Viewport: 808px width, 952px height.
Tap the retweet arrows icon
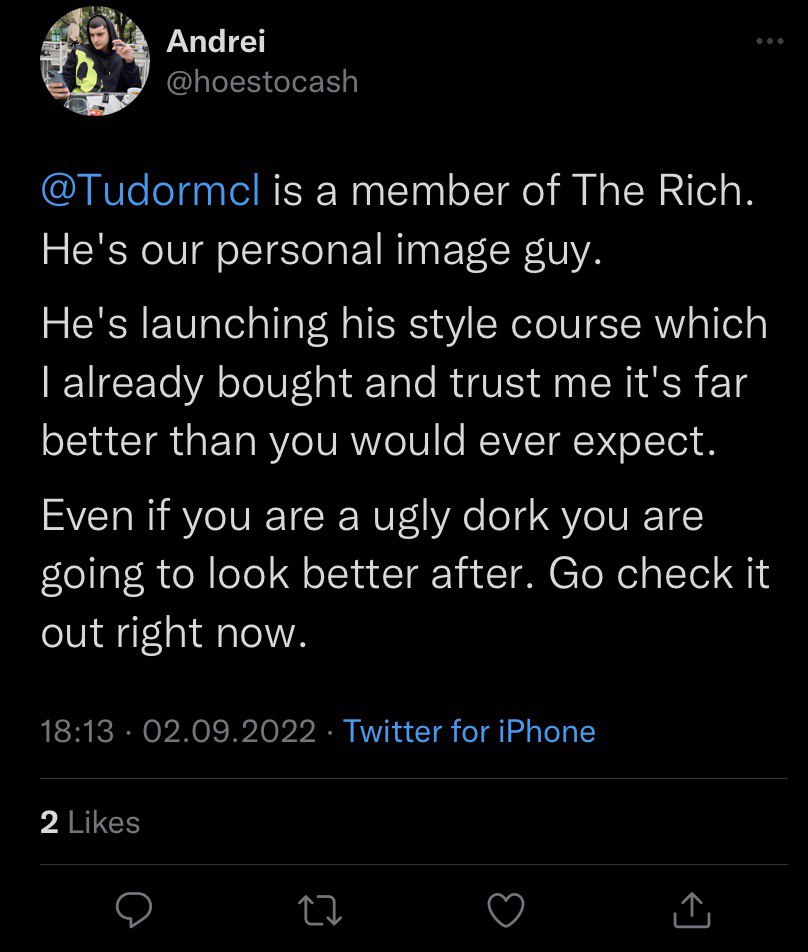[318, 908]
